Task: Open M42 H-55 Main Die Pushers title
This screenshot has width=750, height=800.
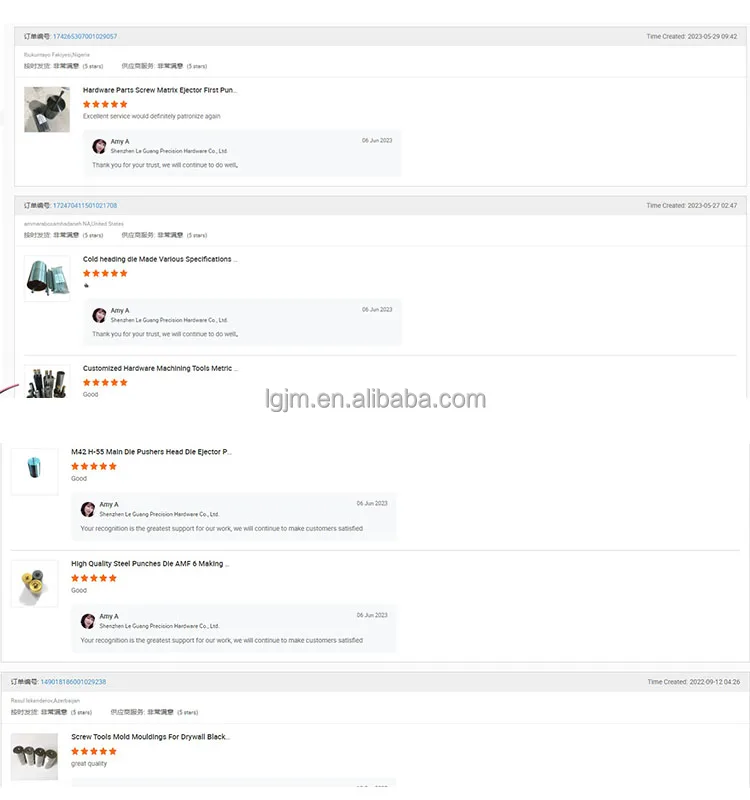Action: point(151,452)
